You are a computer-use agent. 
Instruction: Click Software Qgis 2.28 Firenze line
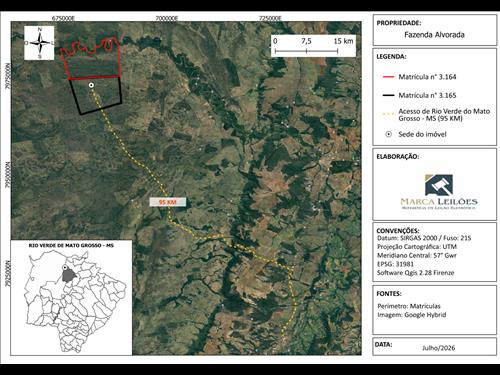[x=415, y=273]
